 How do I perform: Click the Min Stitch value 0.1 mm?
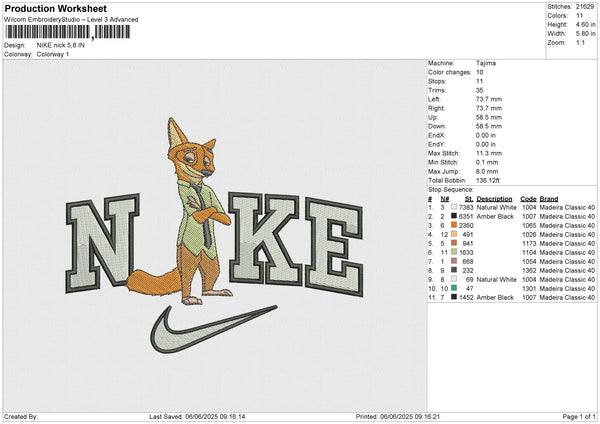[487, 162]
